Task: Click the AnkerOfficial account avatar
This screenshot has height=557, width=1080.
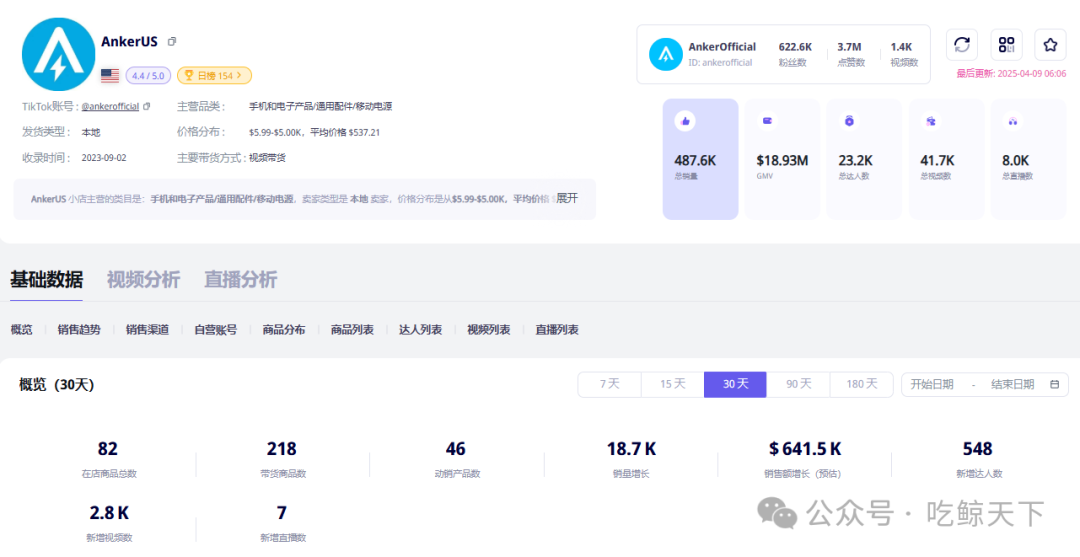Action: pos(665,54)
